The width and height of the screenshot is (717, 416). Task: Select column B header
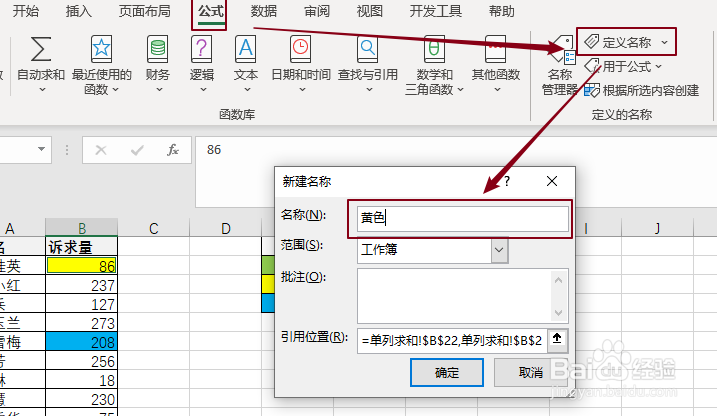tap(81, 228)
